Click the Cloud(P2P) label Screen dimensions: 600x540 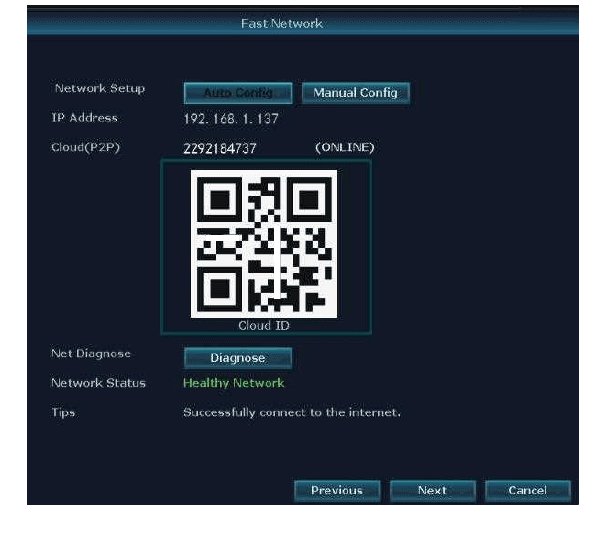86,147
